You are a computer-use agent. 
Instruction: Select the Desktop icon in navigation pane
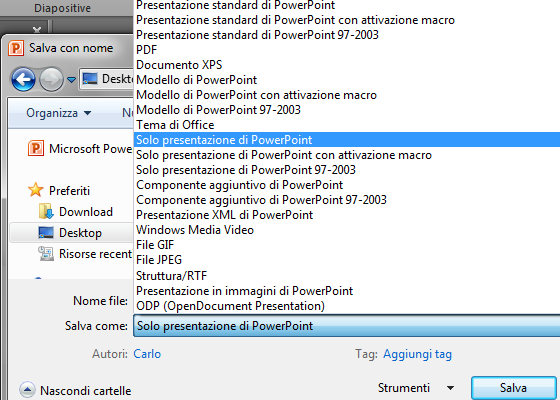[x=46, y=232]
